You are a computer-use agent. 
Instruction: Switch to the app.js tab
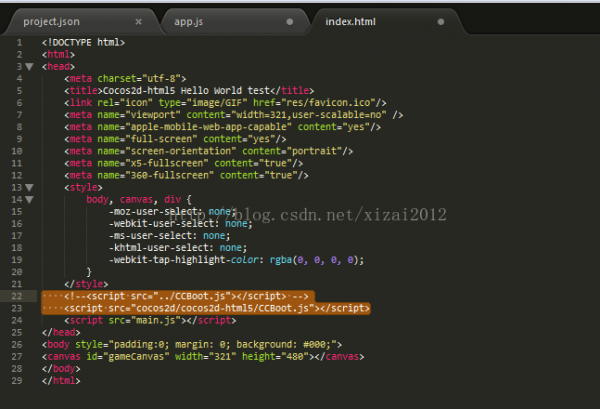point(188,22)
